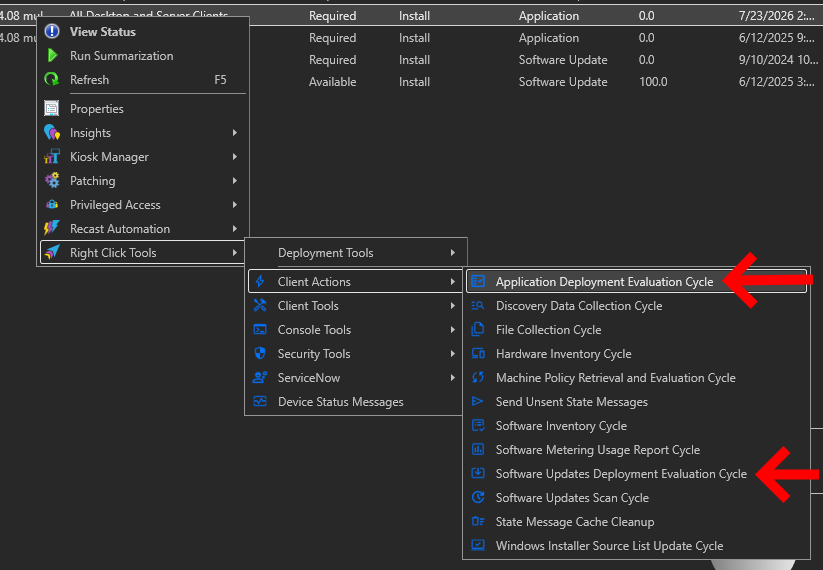Click the Software Metering Usage Report icon
This screenshot has width=823, height=570.
(x=478, y=449)
